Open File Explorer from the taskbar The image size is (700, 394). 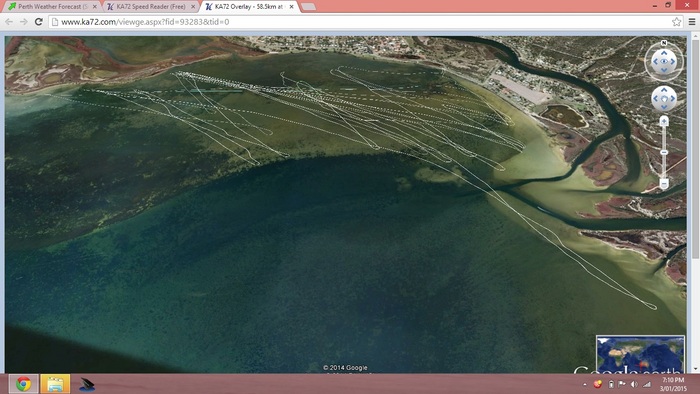[x=55, y=384]
